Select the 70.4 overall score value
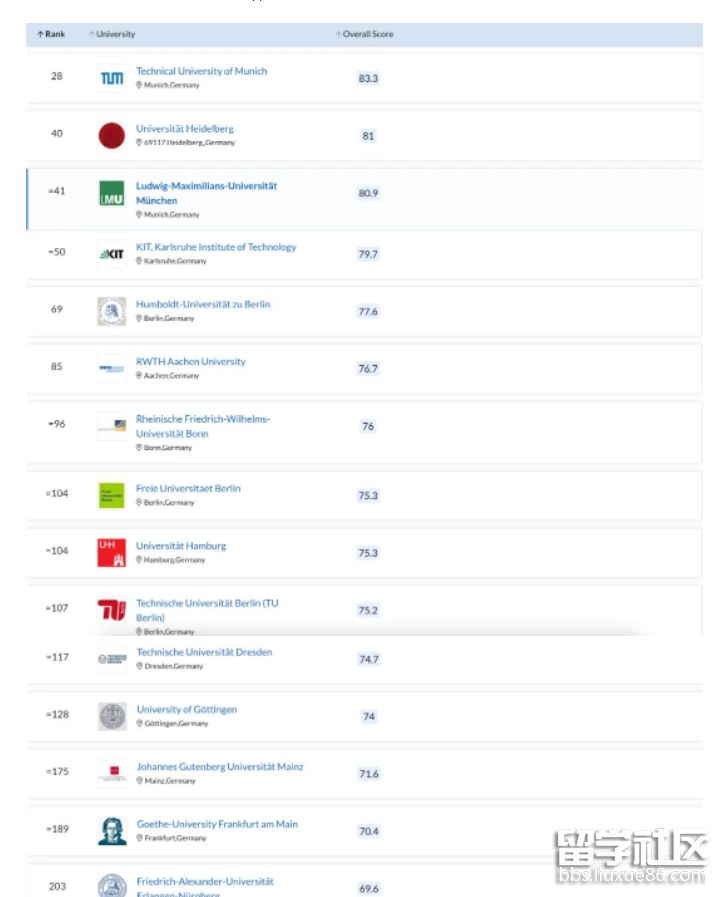 click(x=368, y=831)
